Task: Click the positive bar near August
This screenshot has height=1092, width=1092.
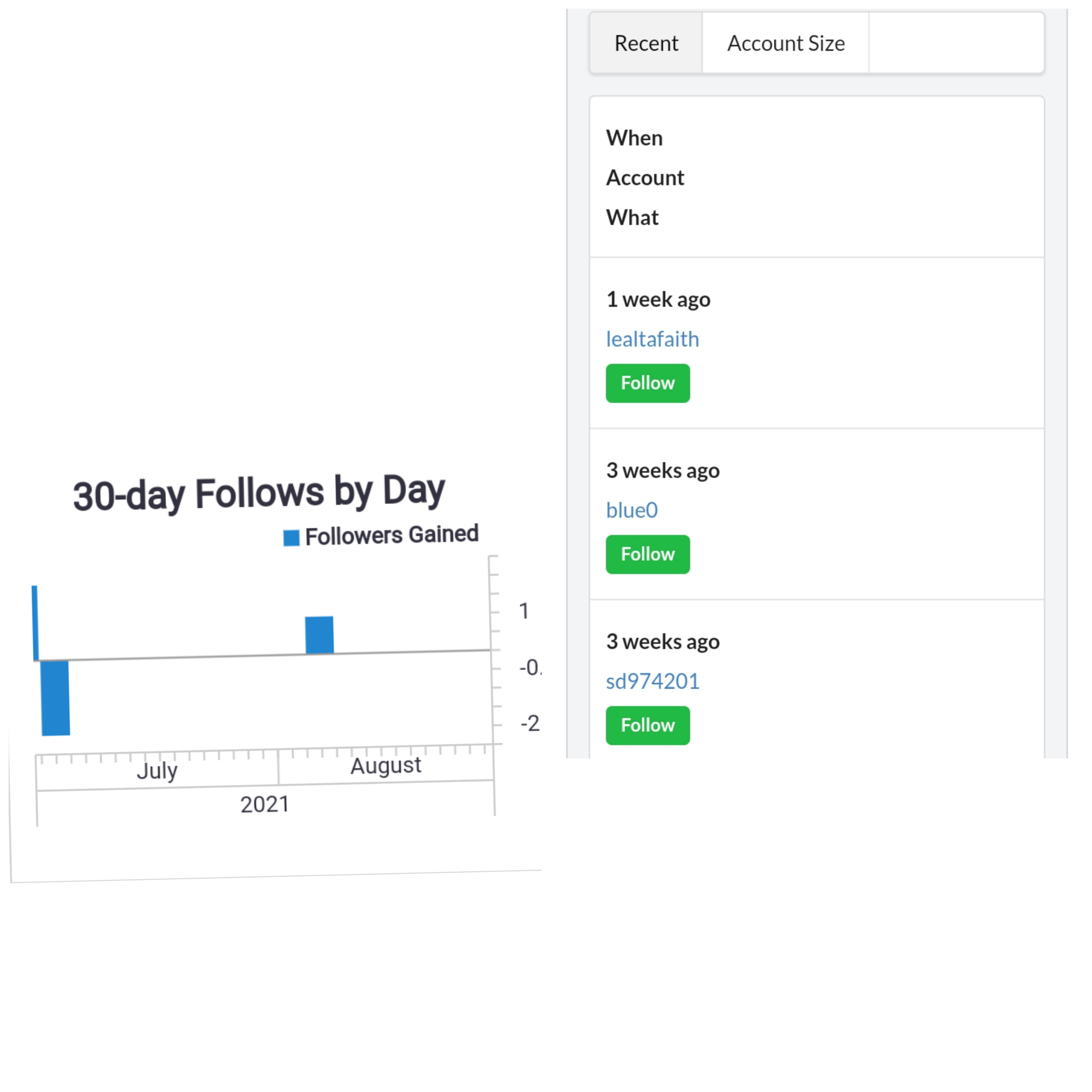Action: (x=319, y=635)
